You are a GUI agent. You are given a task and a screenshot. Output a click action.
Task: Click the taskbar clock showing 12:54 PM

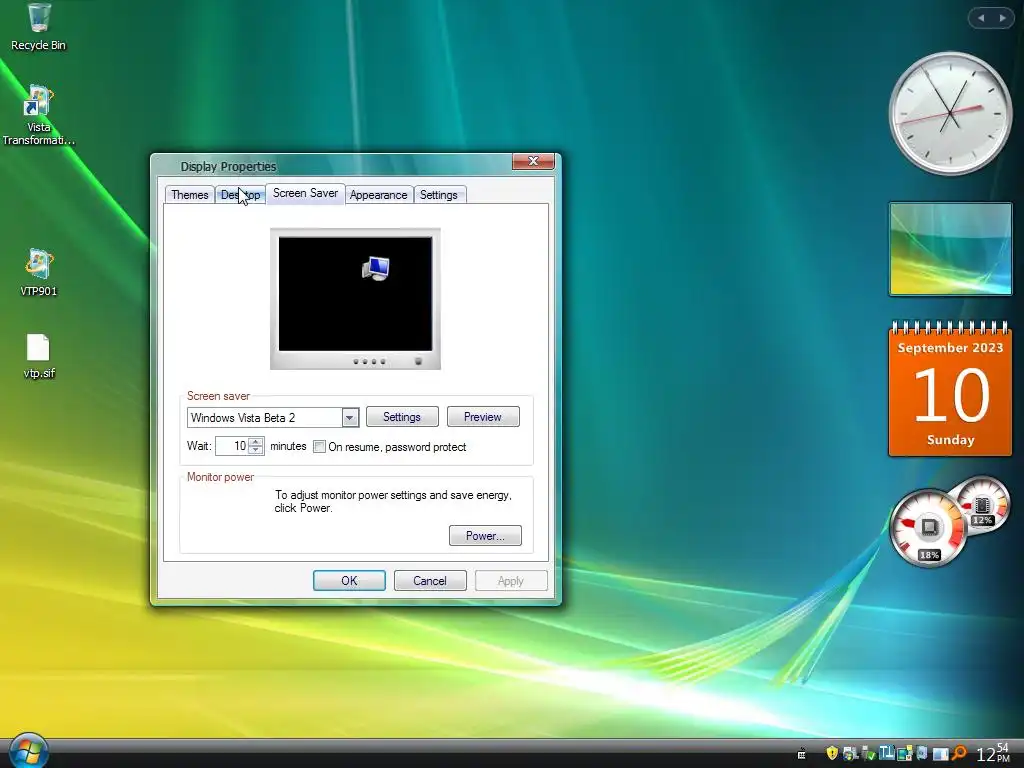click(993, 753)
